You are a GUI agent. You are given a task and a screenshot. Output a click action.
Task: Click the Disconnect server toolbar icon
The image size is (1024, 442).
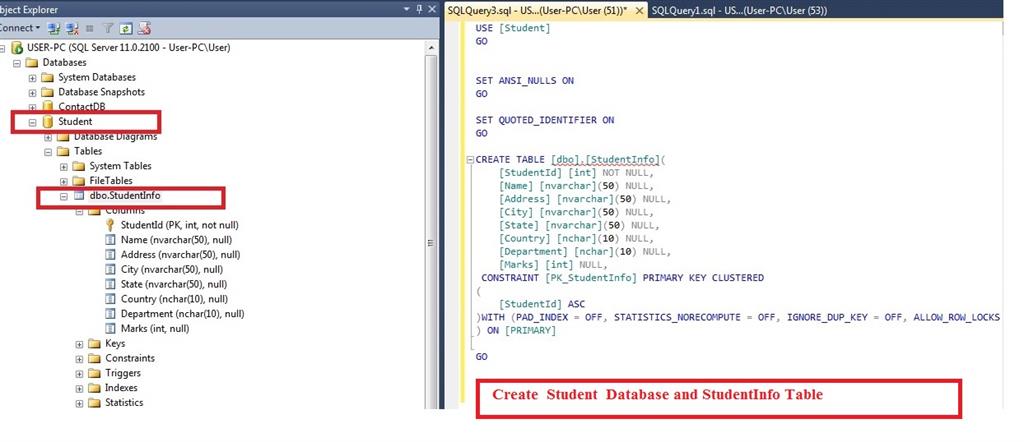pyautogui.click(x=72, y=28)
